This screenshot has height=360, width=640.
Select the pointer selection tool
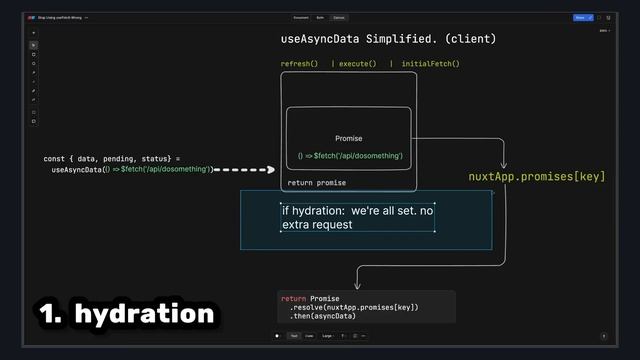33,45
